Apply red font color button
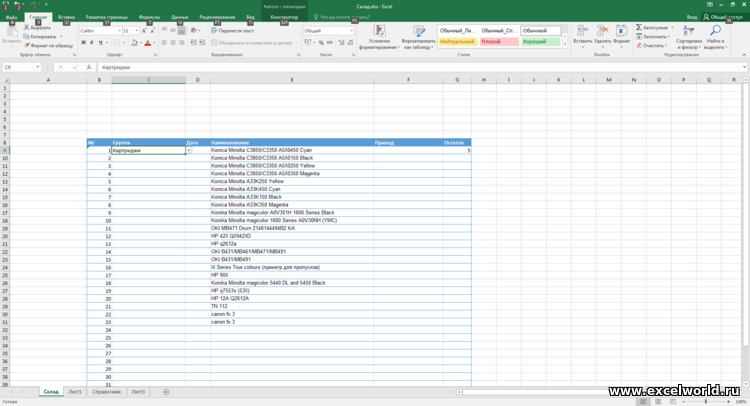750x406 pixels. tap(148, 43)
